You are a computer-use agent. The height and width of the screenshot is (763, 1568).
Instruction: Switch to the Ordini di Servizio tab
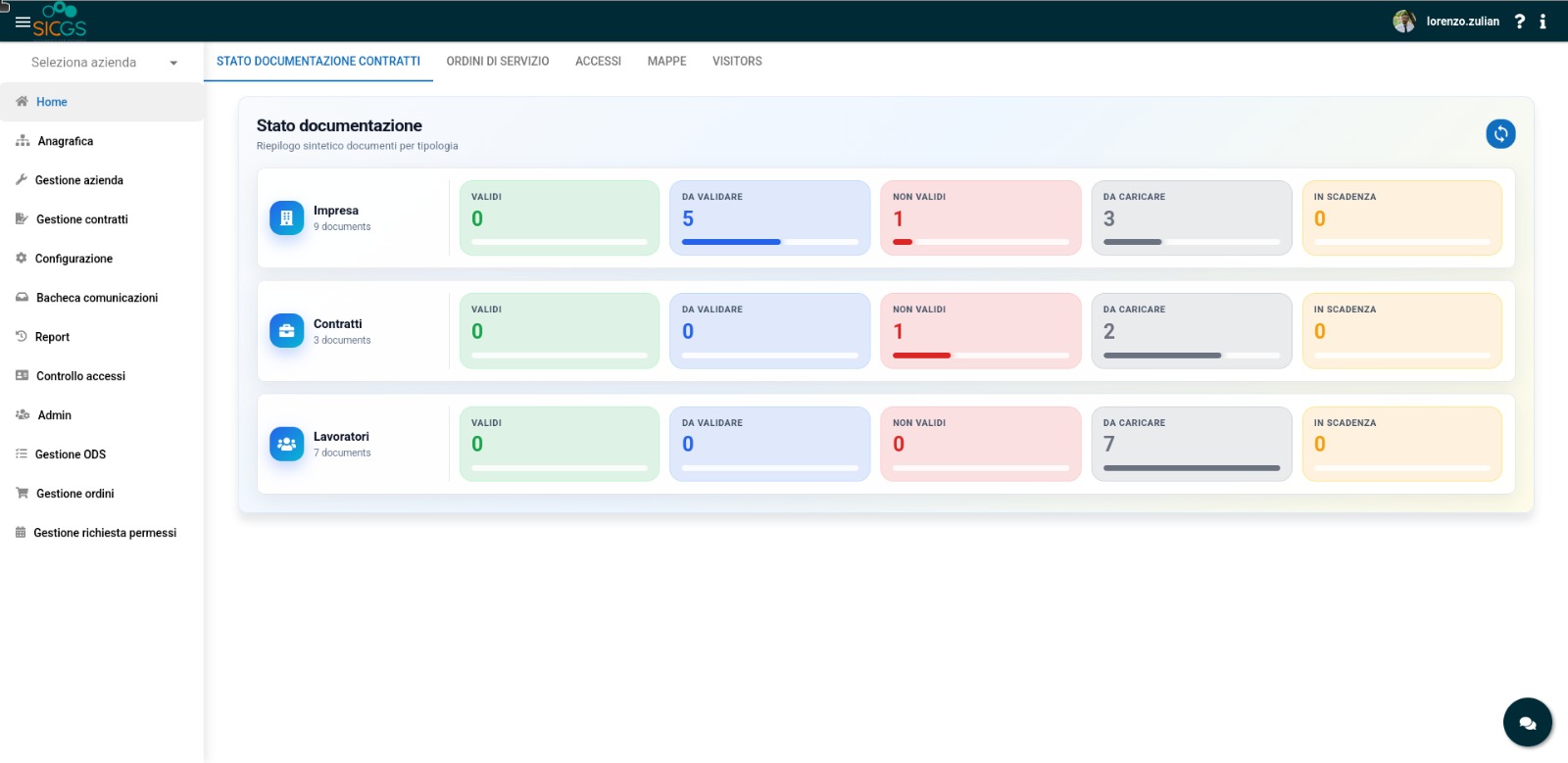point(498,61)
